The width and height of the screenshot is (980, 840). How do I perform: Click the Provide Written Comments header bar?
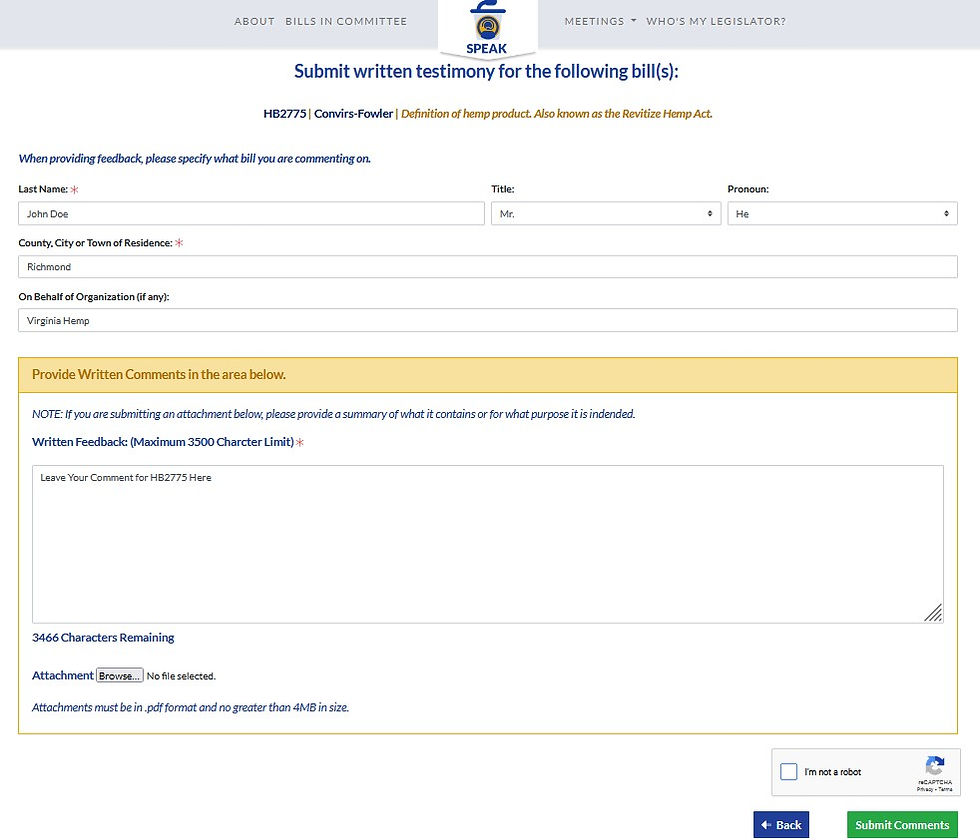coord(488,375)
